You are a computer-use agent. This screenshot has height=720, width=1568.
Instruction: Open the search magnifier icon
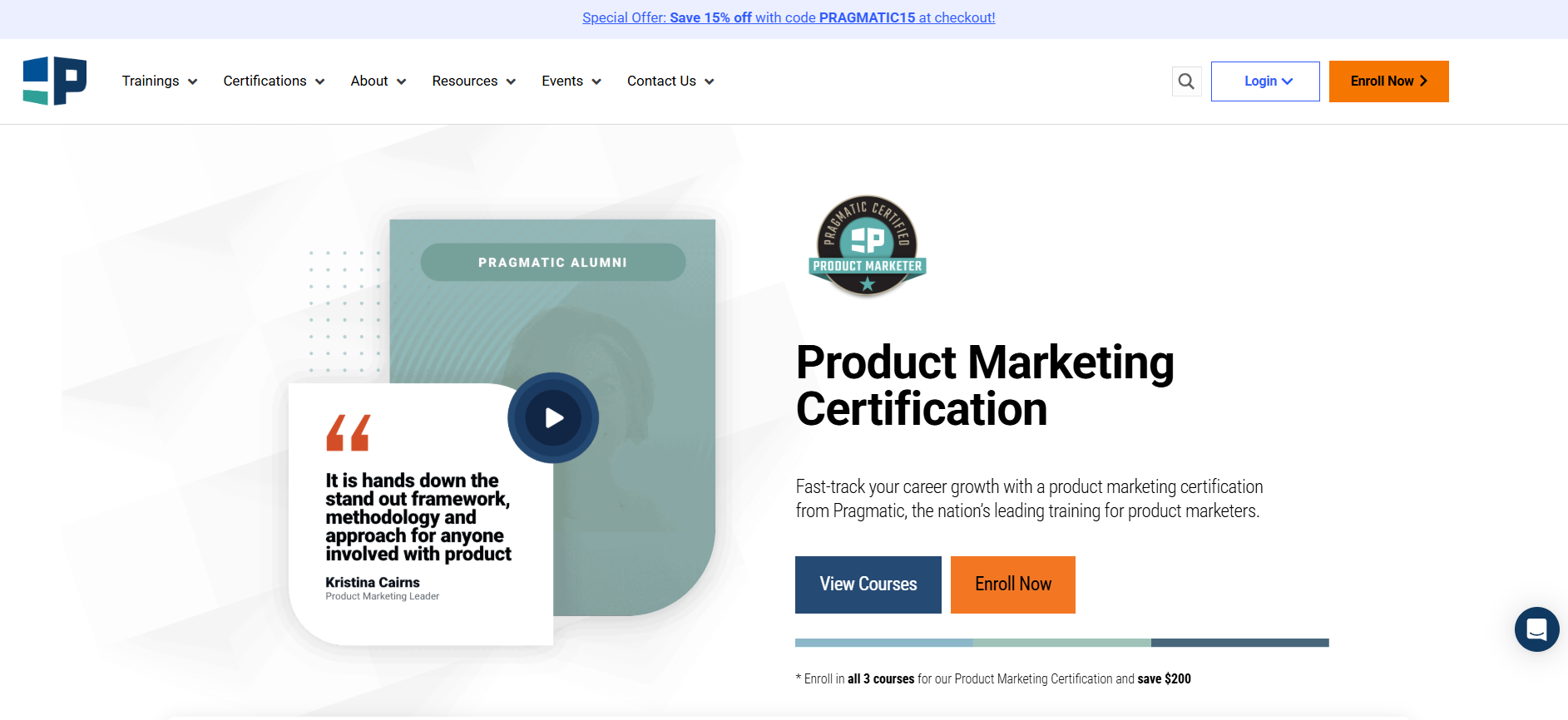click(1186, 81)
